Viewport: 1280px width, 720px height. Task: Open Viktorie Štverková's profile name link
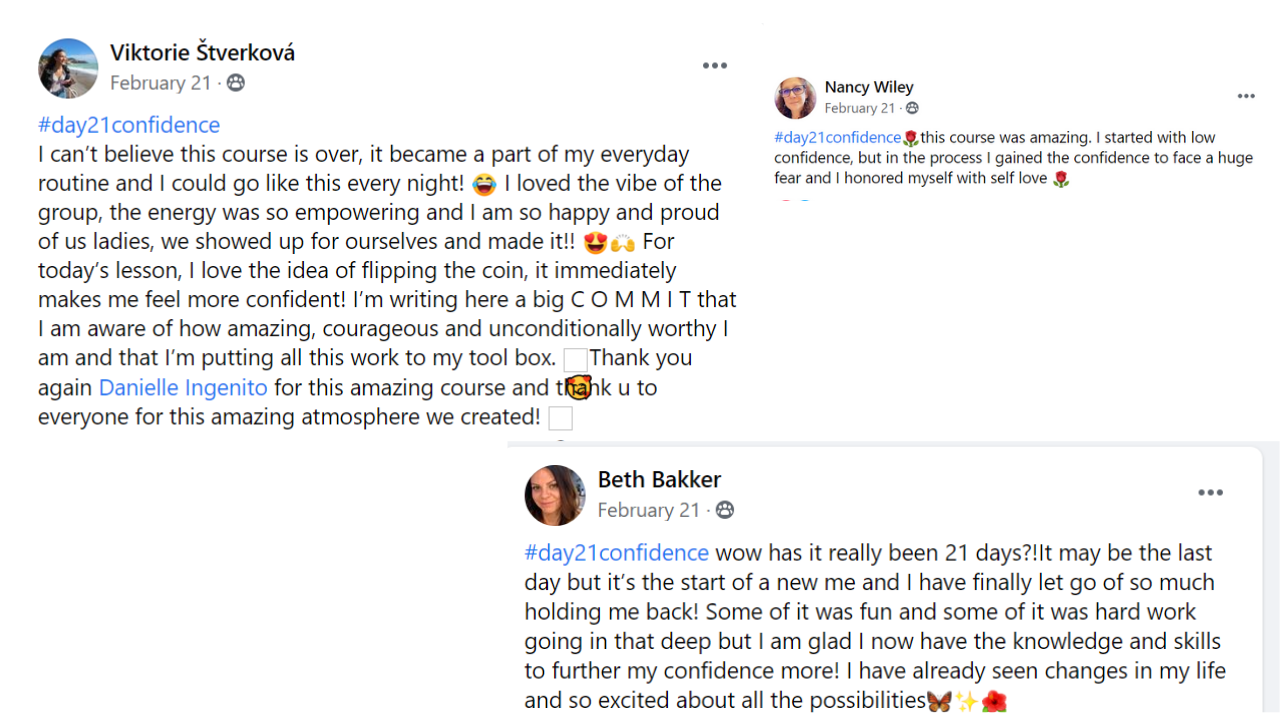[202, 53]
